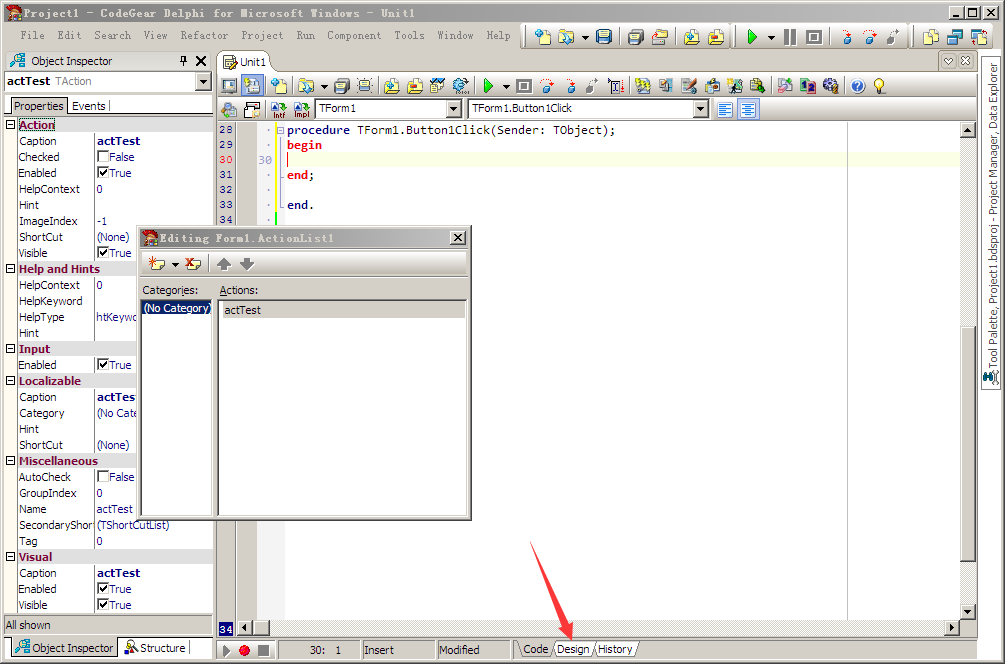1005x664 pixels.
Task: Click editor vertical scrollbar down arrow
Action: tap(968, 612)
